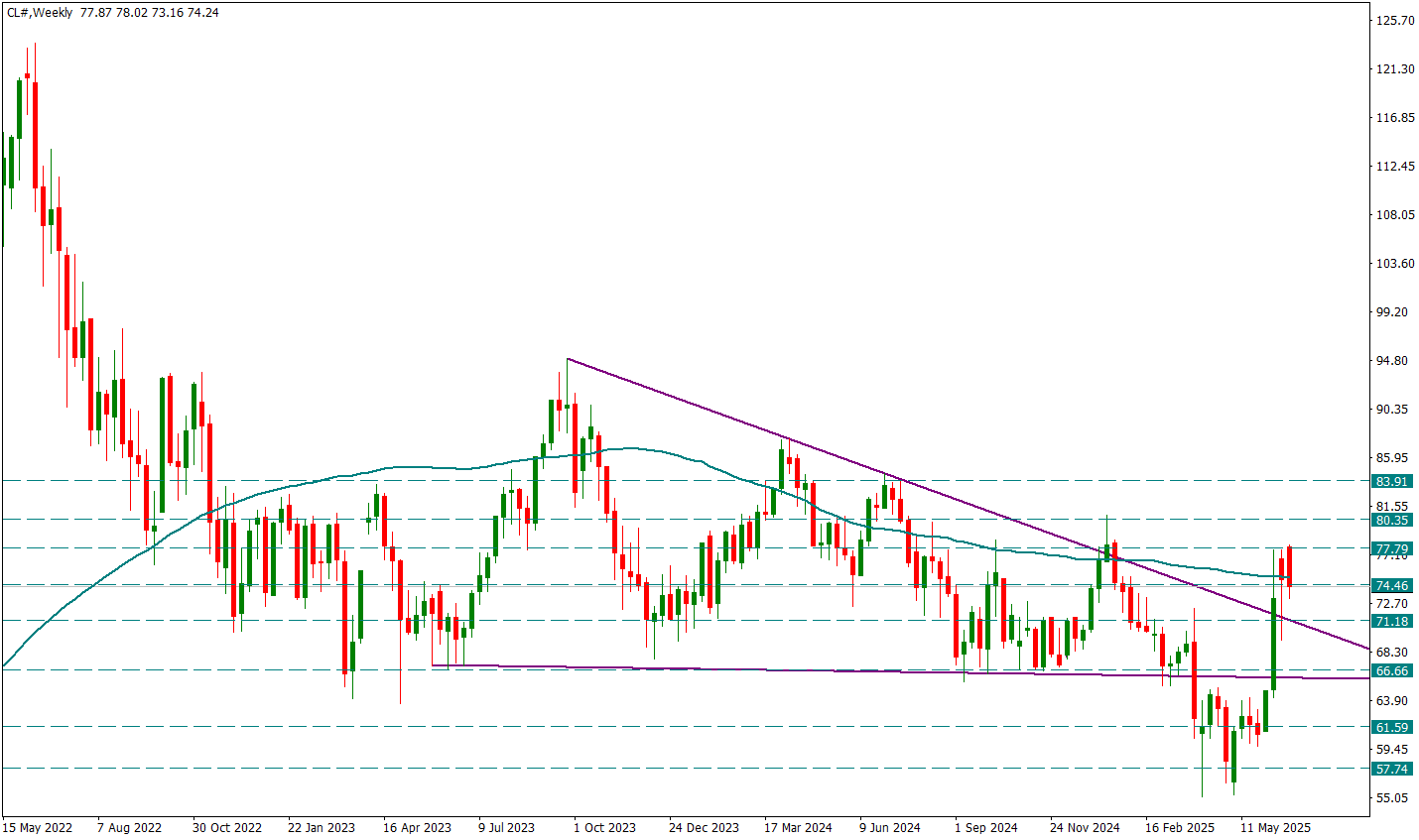
Task: Click the 17 Mar 2024 date label
Action: (x=798, y=827)
